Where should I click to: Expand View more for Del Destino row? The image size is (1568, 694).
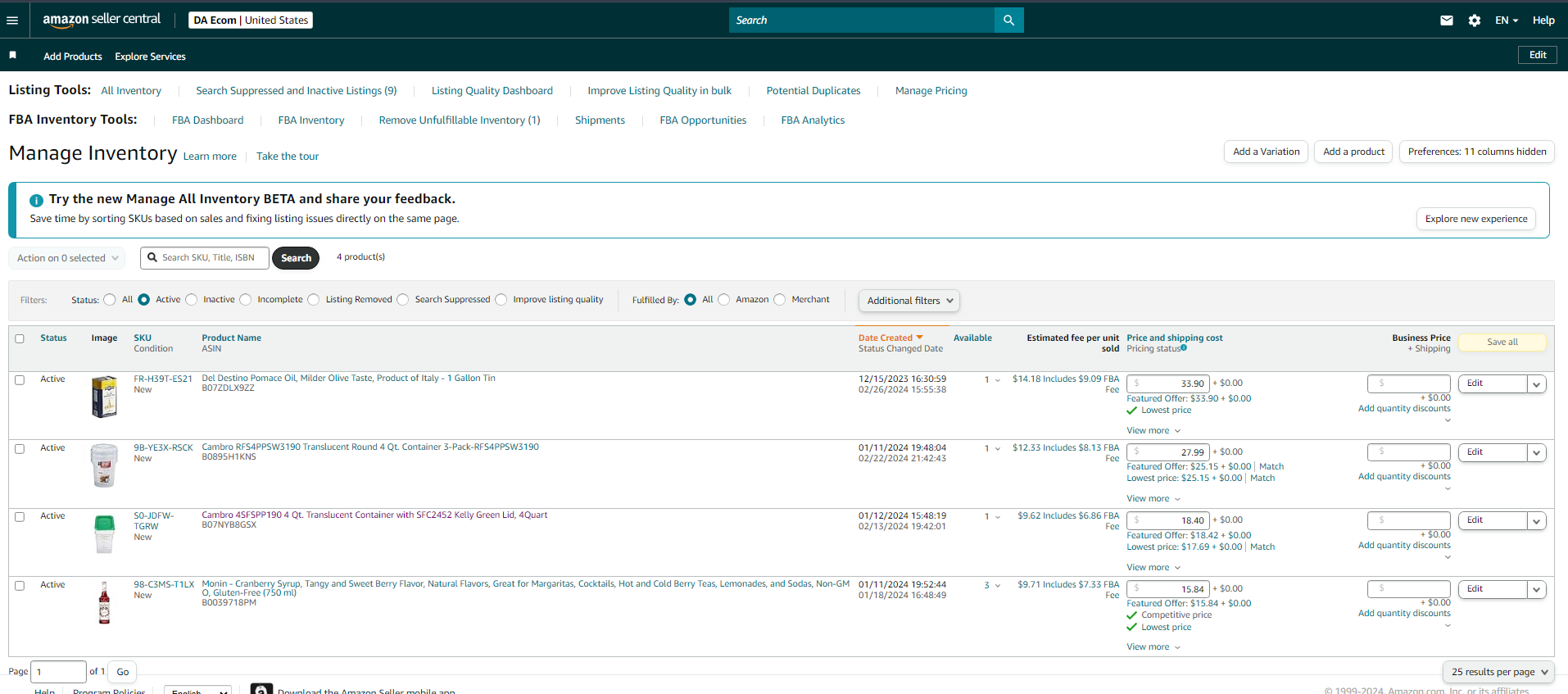[x=1153, y=431]
